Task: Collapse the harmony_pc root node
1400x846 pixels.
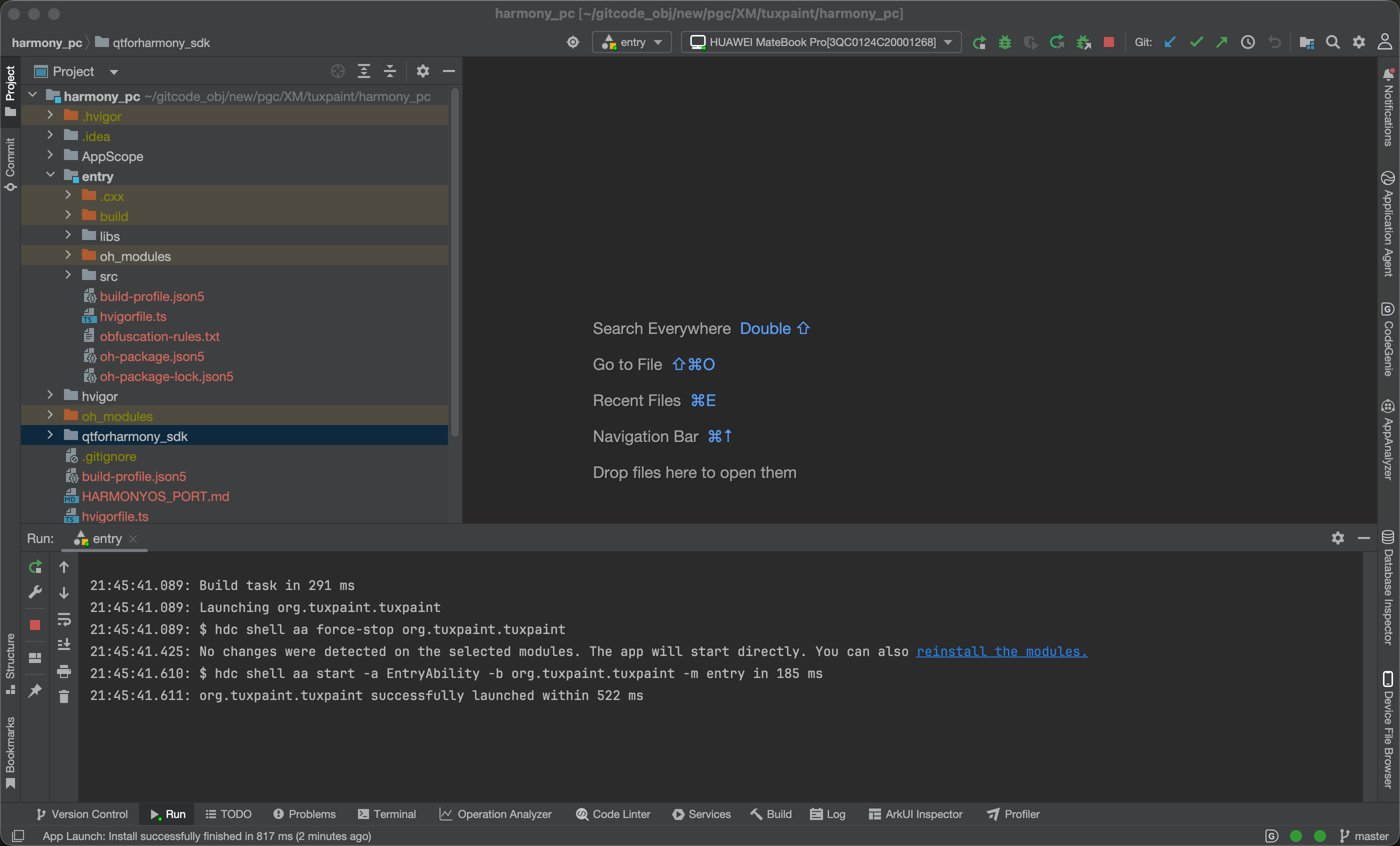Action: click(x=32, y=95)
